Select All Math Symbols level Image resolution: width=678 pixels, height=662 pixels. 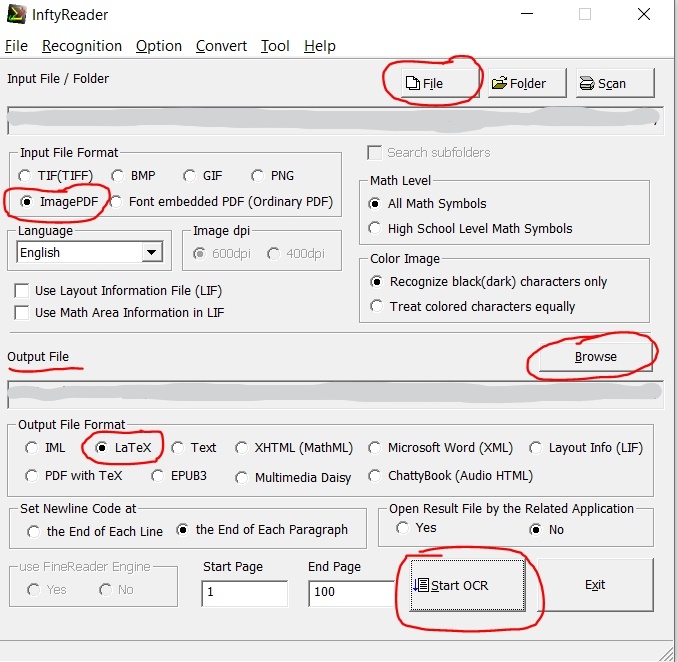427,204
